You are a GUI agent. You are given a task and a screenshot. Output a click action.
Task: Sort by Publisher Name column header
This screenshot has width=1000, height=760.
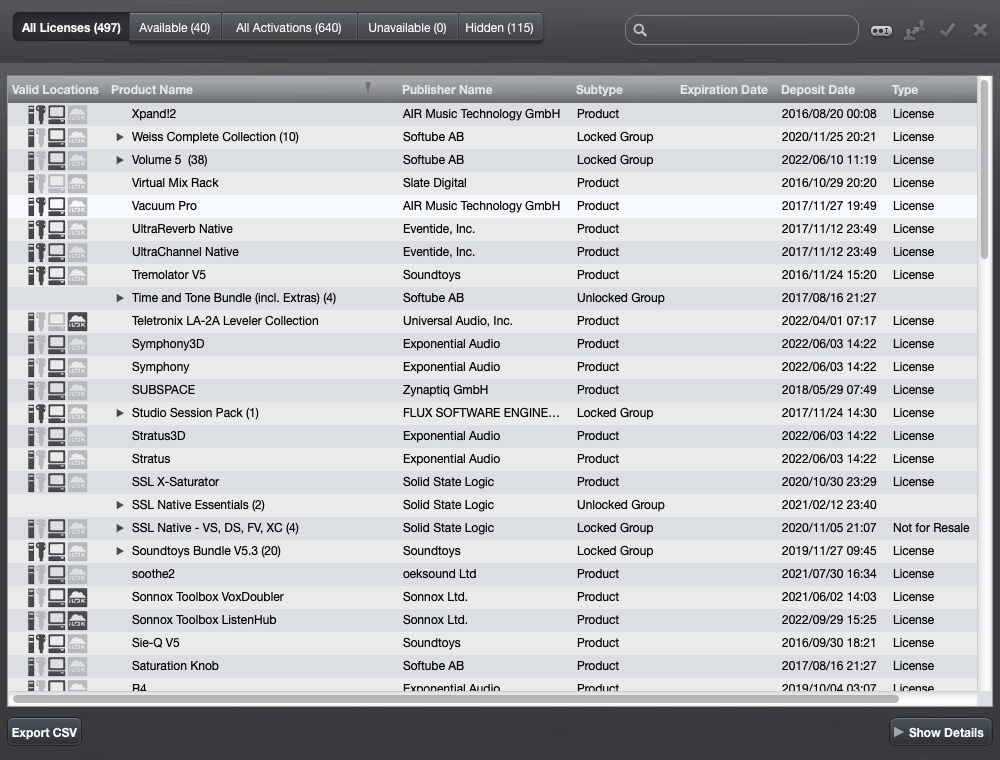tap(447, 90)
